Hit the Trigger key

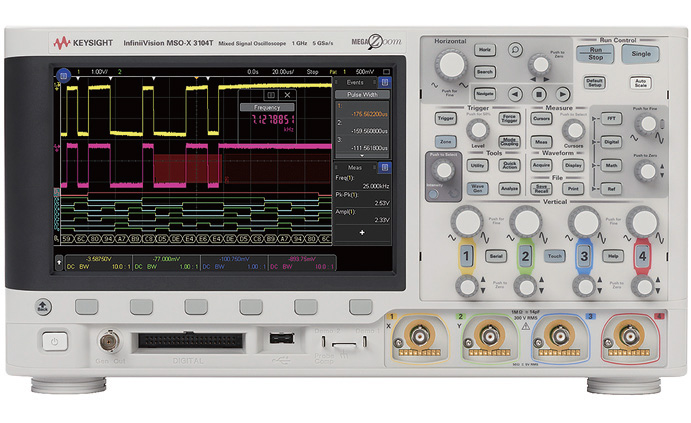coord(446,118)
